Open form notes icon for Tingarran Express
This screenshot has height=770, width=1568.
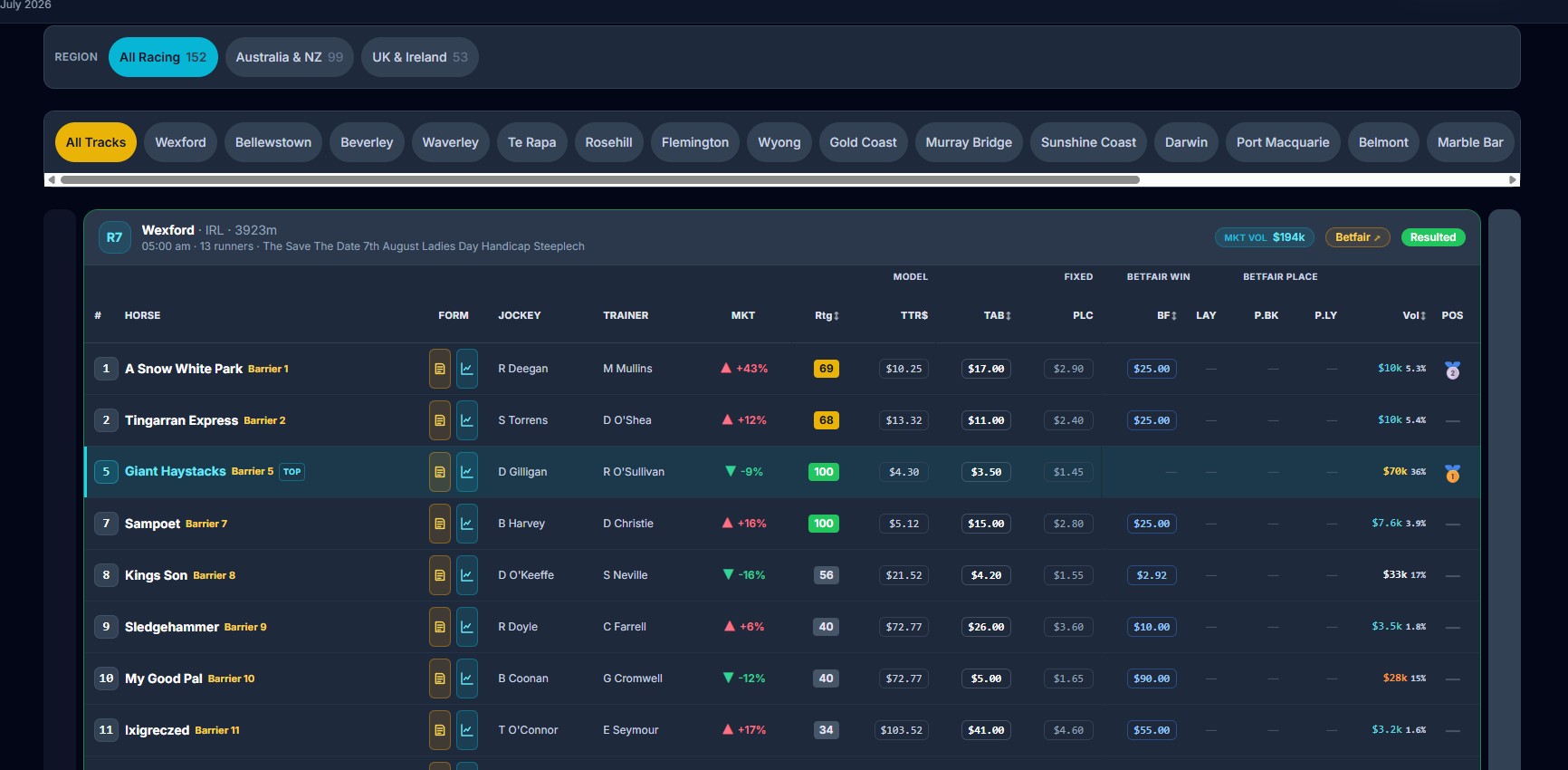point(440,420)
